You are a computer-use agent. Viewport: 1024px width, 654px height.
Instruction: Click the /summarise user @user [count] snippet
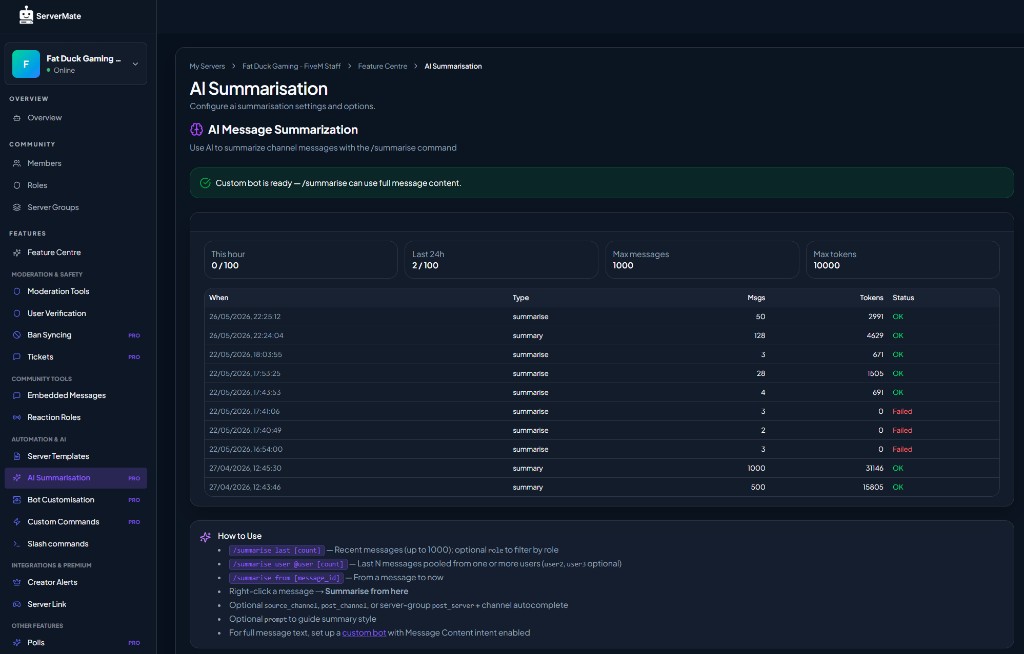coord(287,564)
